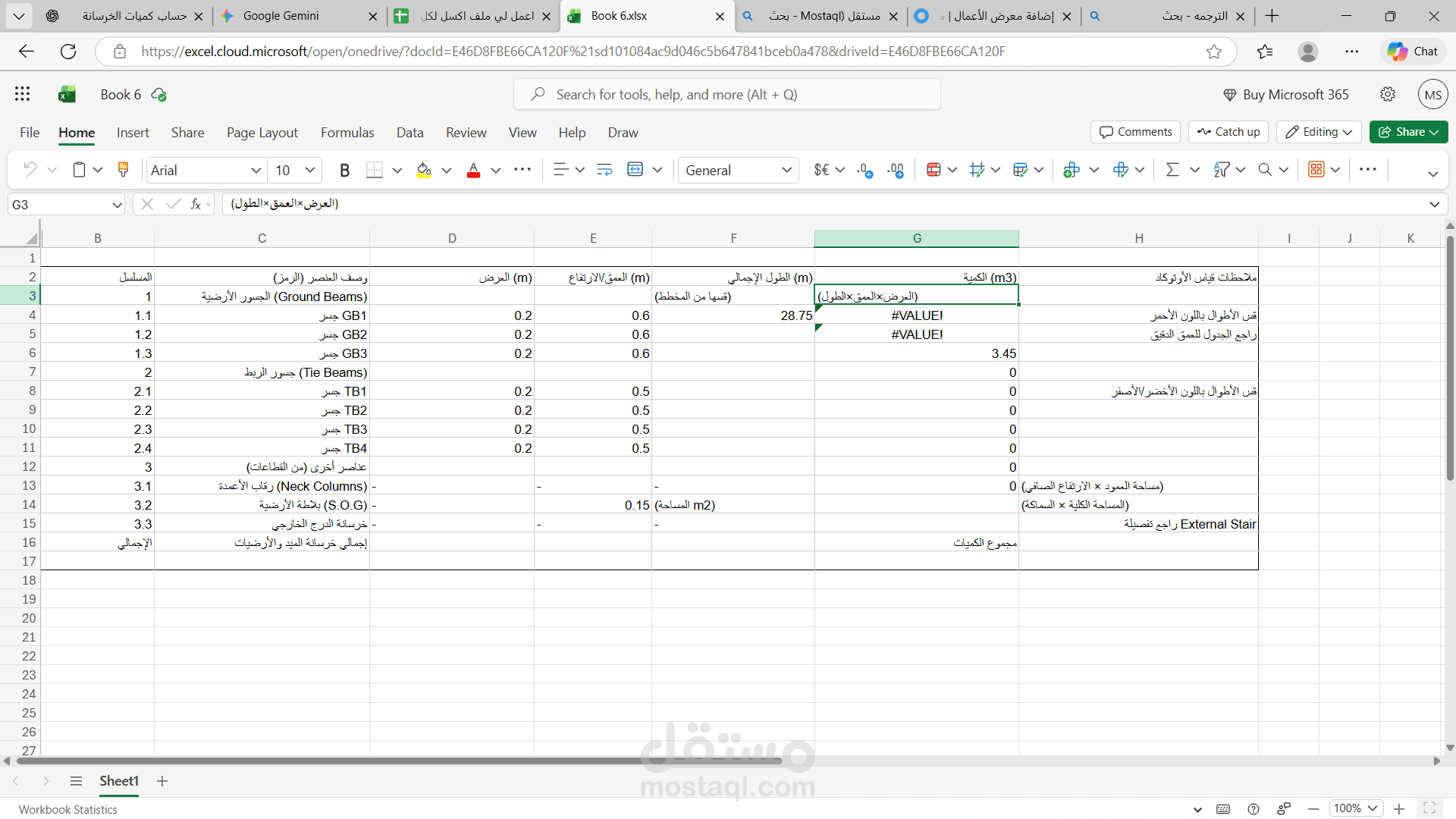Add a new sheet with plus icon

tap(162, 781)
